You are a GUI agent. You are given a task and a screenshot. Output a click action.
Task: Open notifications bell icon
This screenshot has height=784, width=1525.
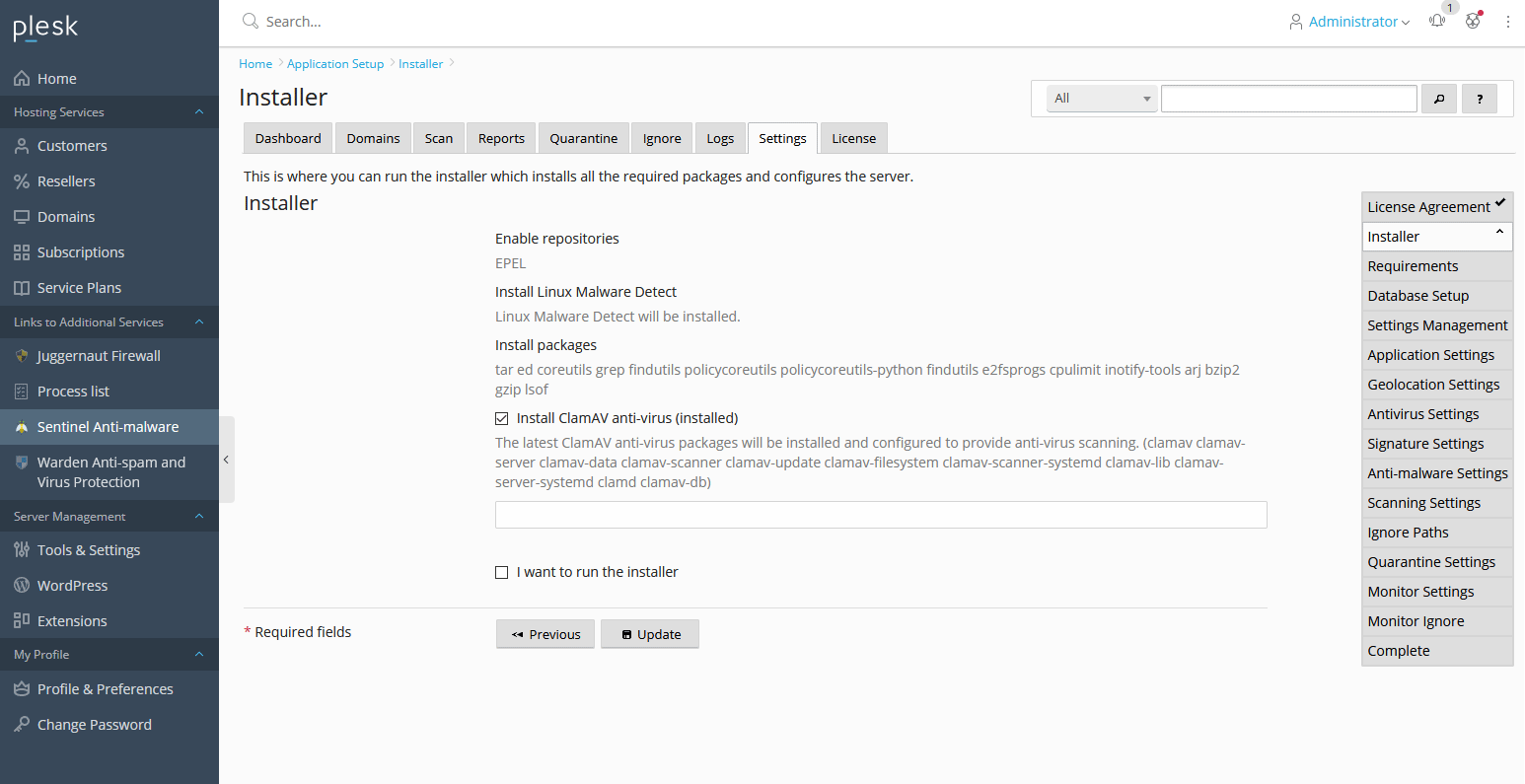(1437, 21)
